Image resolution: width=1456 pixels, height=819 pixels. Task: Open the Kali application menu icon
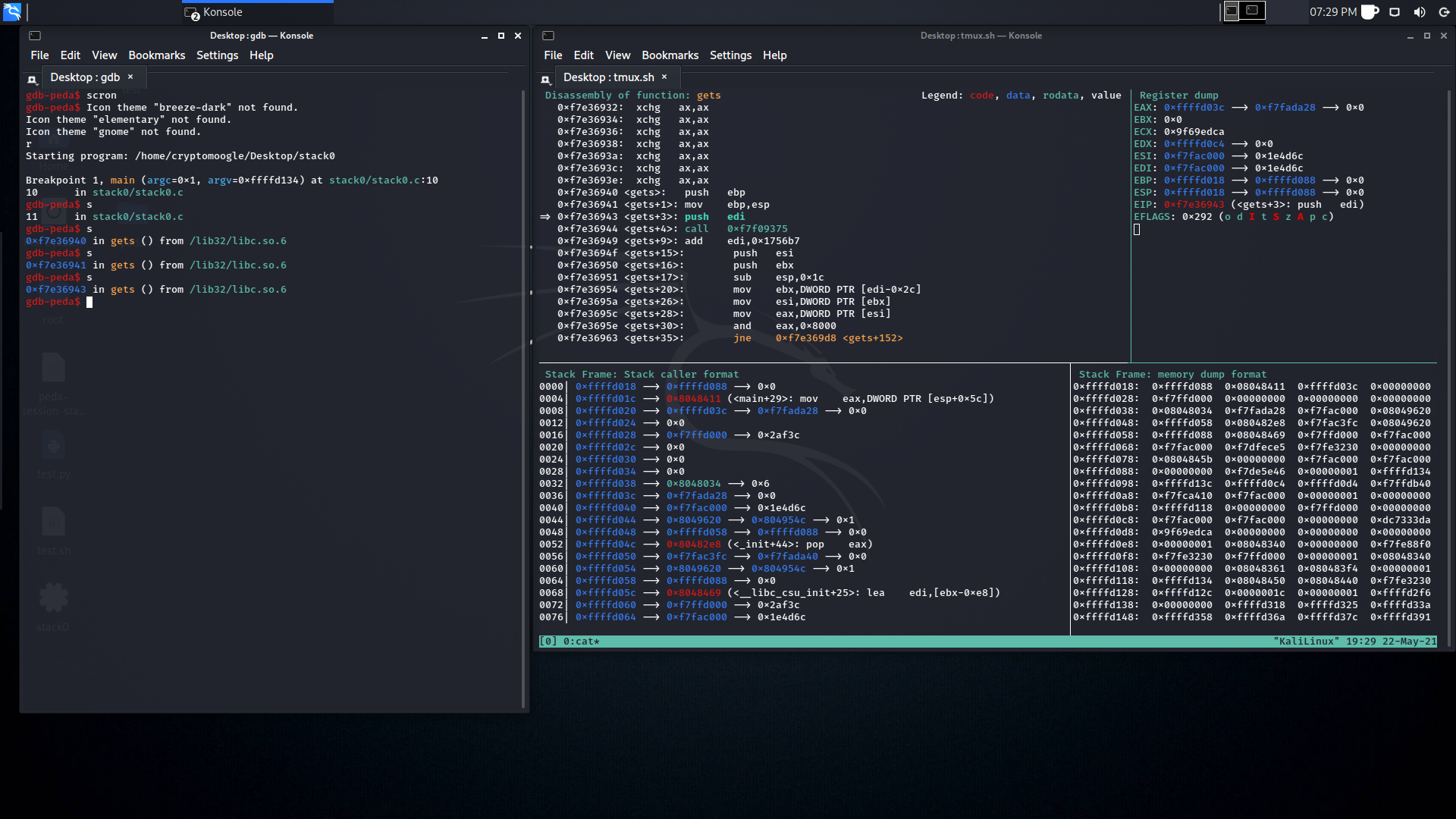point(12,11)
